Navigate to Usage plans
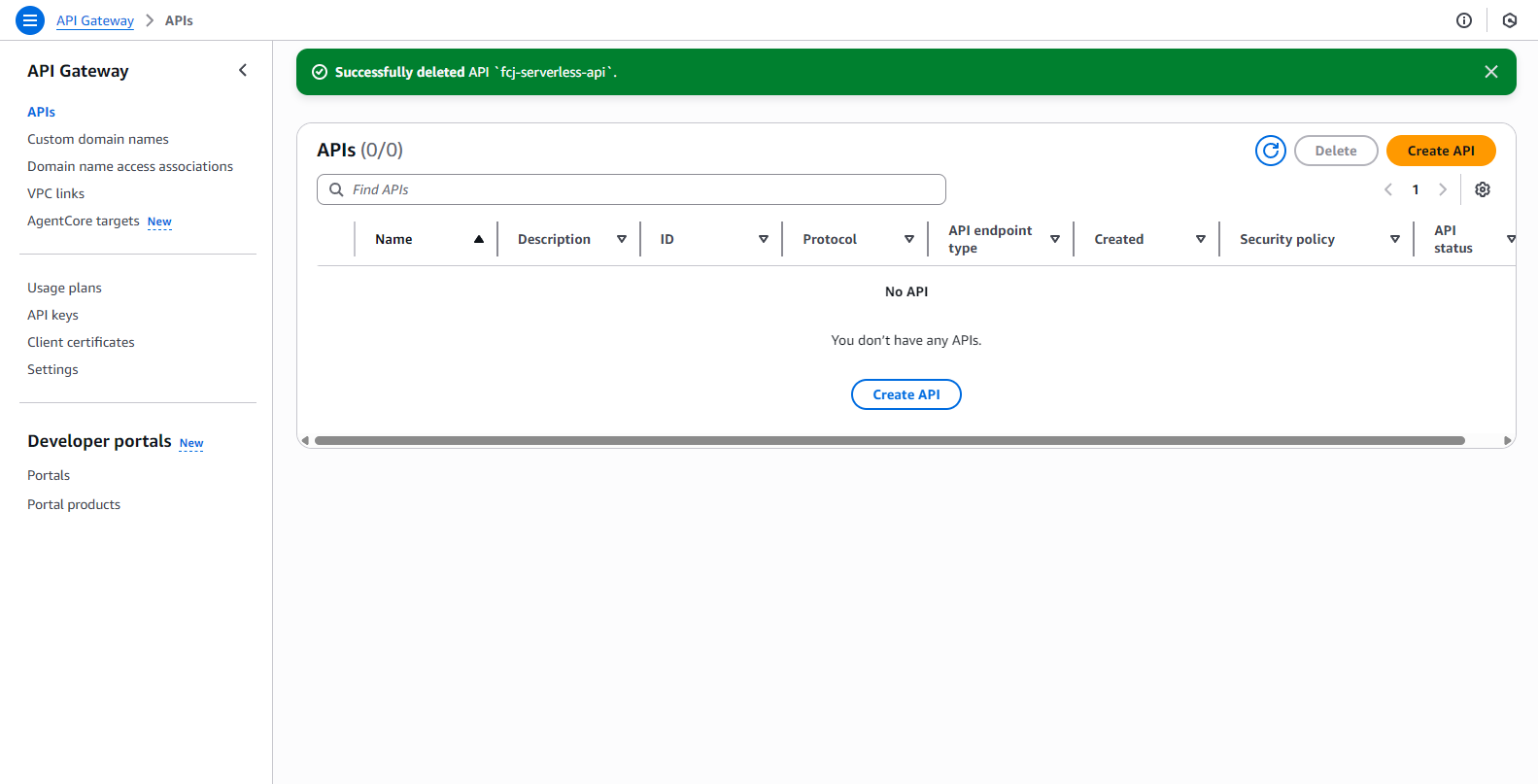 point(64,288)
